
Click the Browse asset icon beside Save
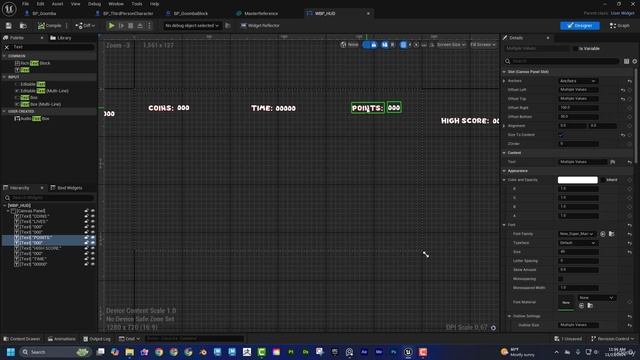[23, 26]
